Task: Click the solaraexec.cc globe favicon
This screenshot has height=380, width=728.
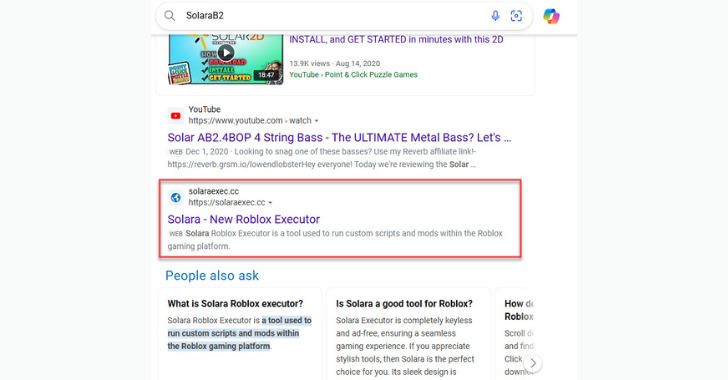Action: pyautogui.click(x=176, y=197)
